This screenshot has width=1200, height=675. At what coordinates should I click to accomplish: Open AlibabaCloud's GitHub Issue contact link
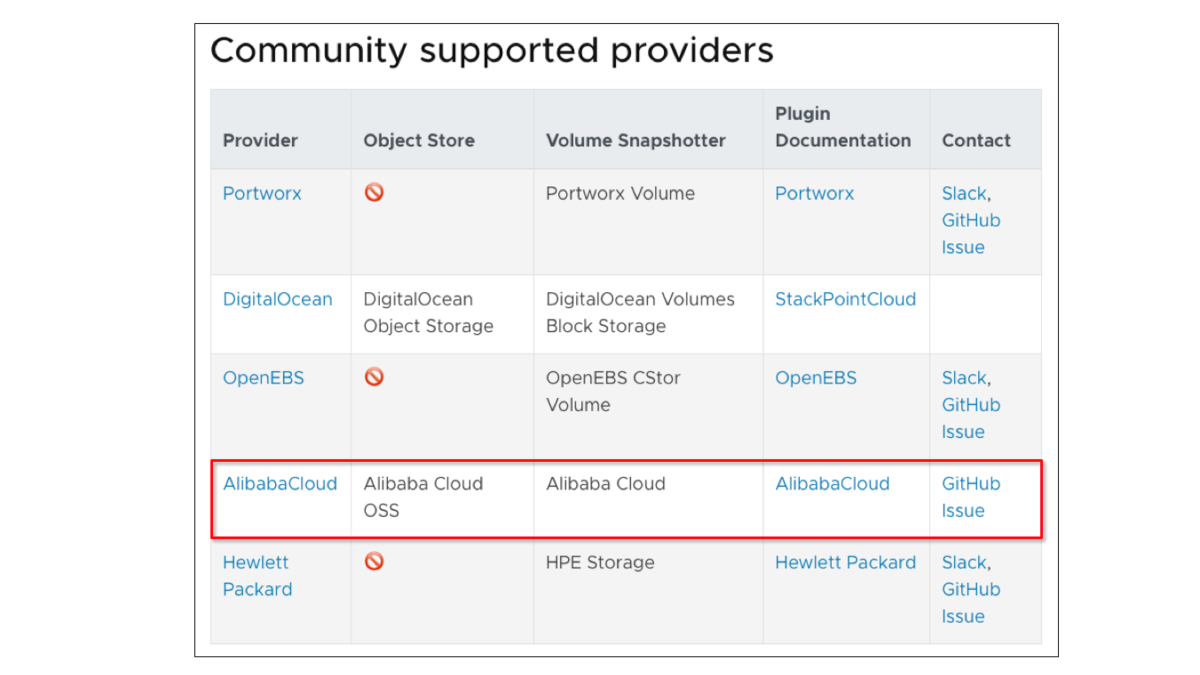tap(970, 497)
